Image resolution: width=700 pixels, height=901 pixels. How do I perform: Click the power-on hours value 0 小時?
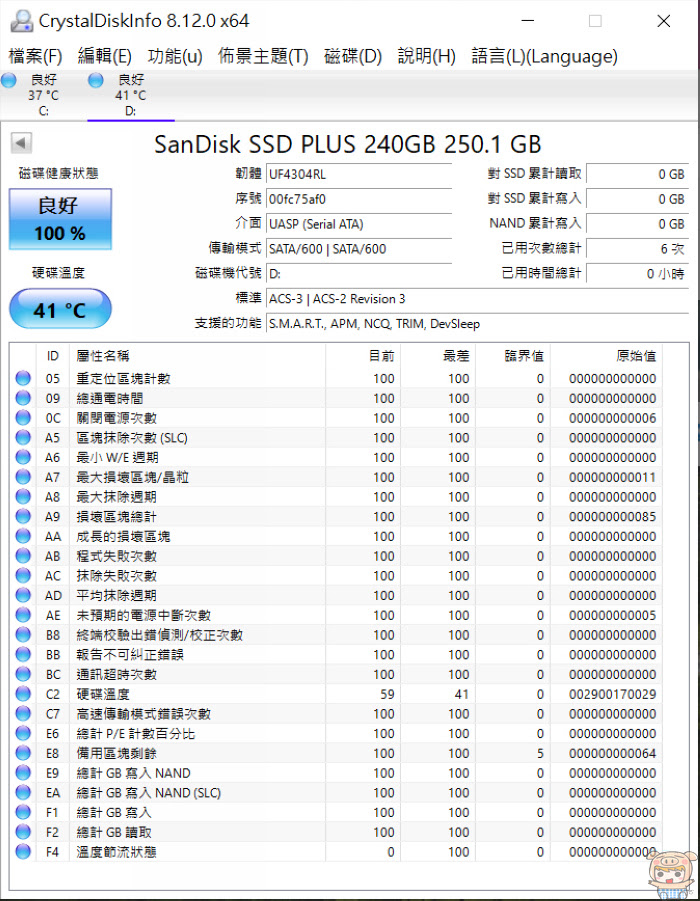[637, 274]
